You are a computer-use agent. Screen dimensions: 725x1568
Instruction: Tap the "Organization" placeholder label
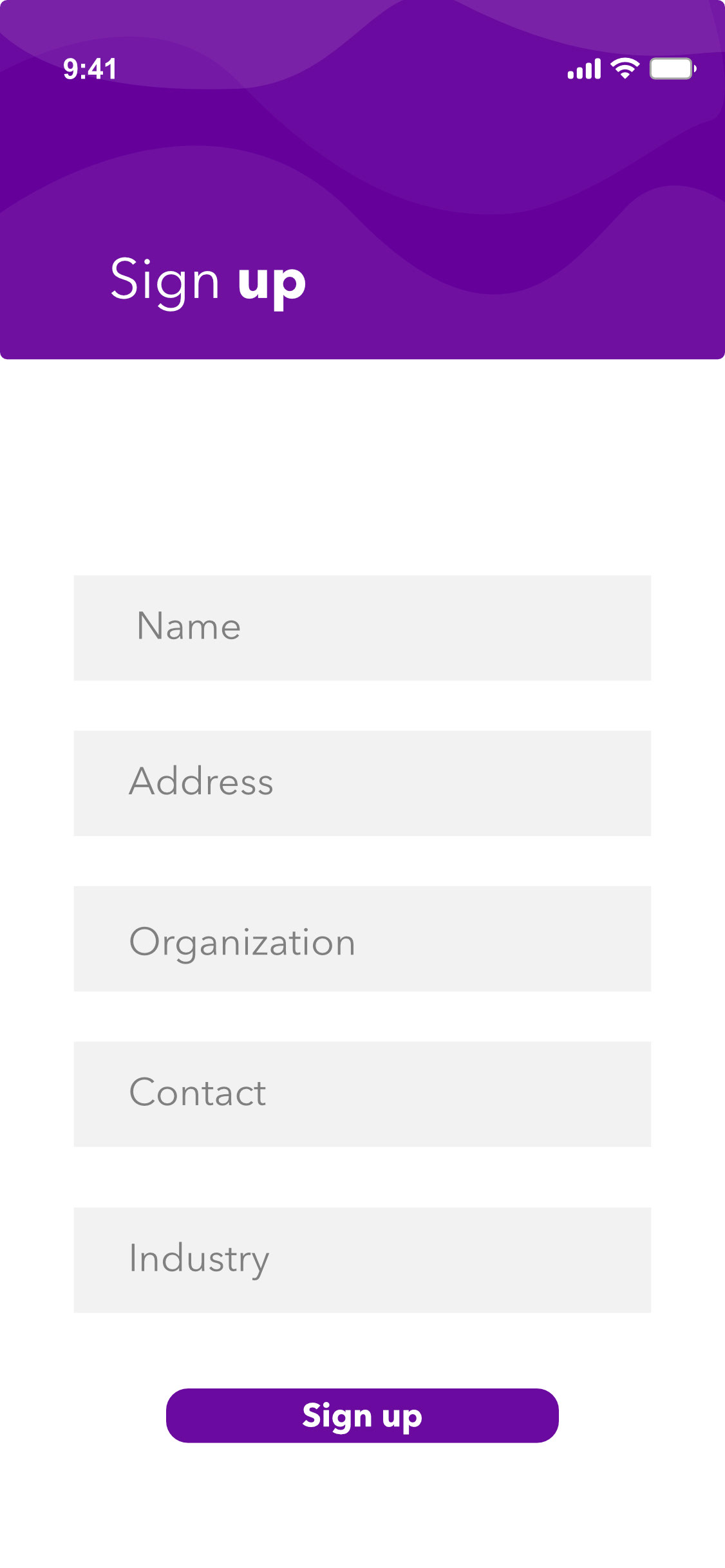(x=242, y=943)
